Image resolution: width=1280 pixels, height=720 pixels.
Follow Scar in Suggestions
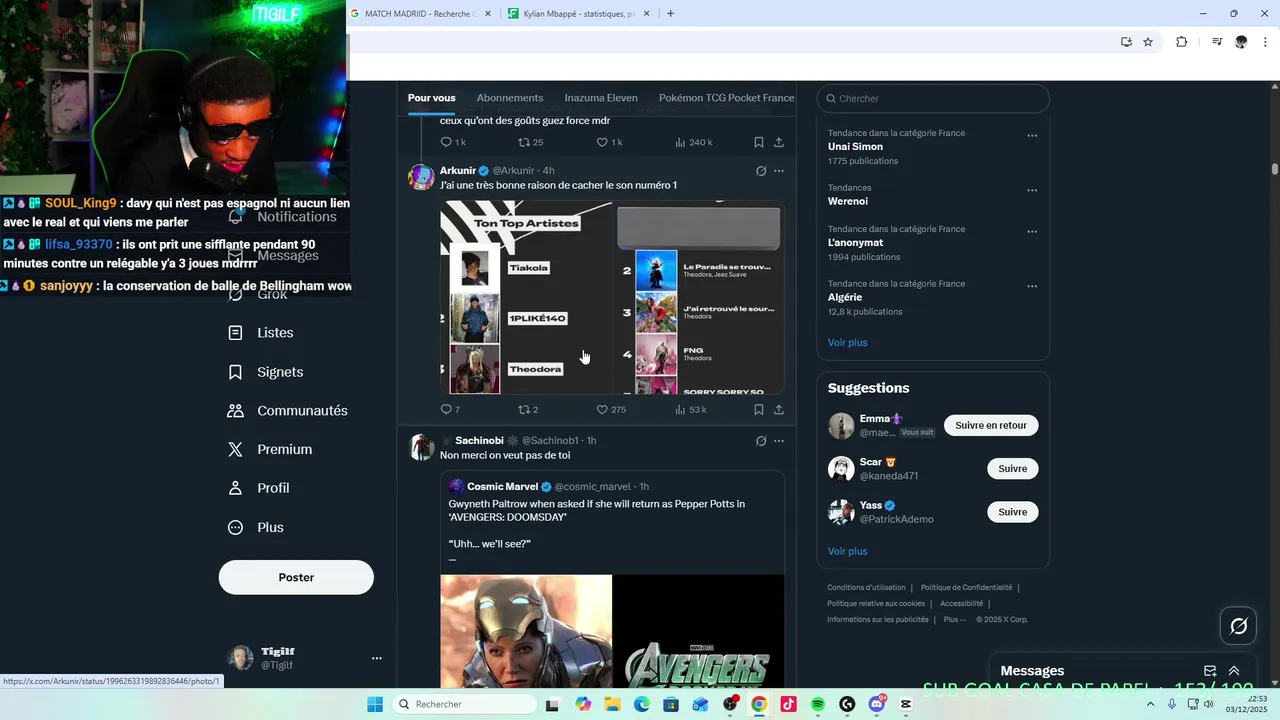click(1012, 469)
